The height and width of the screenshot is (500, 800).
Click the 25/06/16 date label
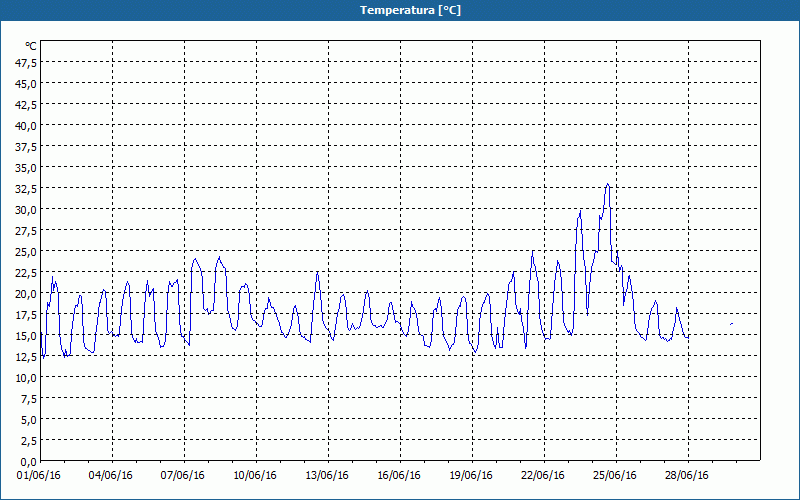(615, 475)
